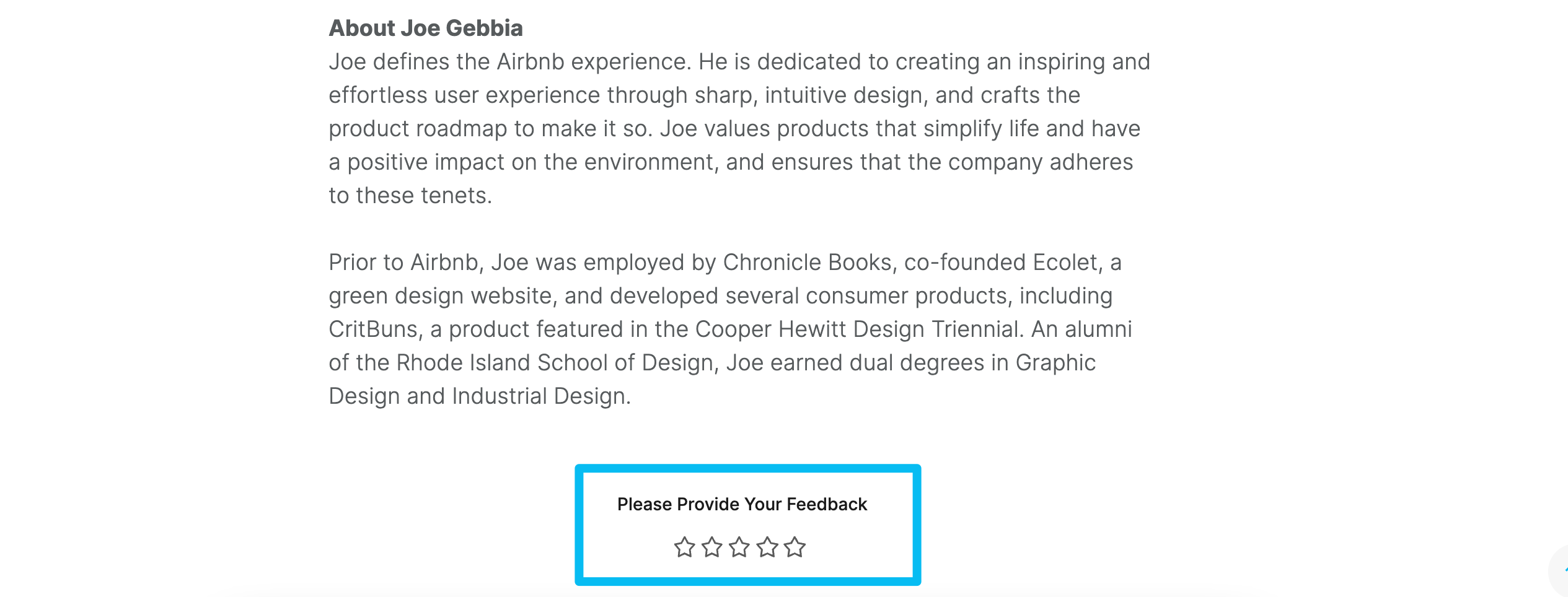The height and width of the screenshot is (597, 1568).
Task: Click the 'to these tenets.' line
Action: pyautogui.click(x=410, y=196)
